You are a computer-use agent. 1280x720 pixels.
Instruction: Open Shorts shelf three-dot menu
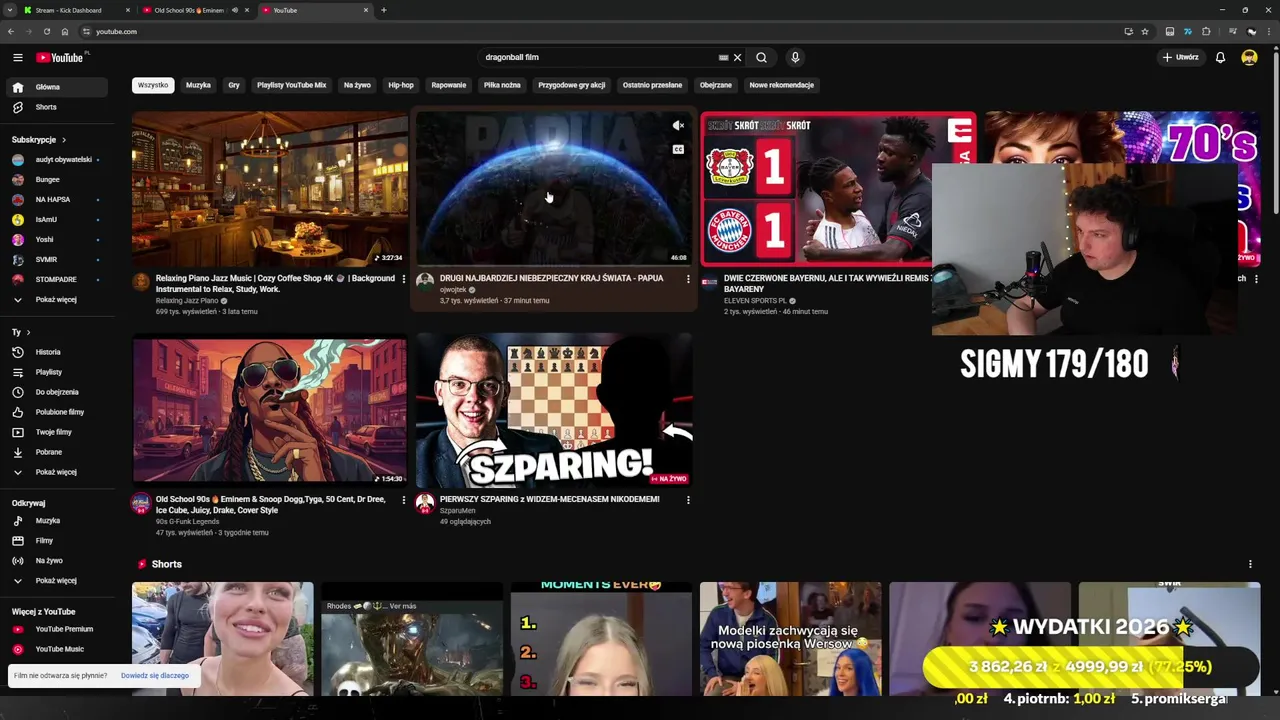pyautogui.click(x=1250, y=565)
